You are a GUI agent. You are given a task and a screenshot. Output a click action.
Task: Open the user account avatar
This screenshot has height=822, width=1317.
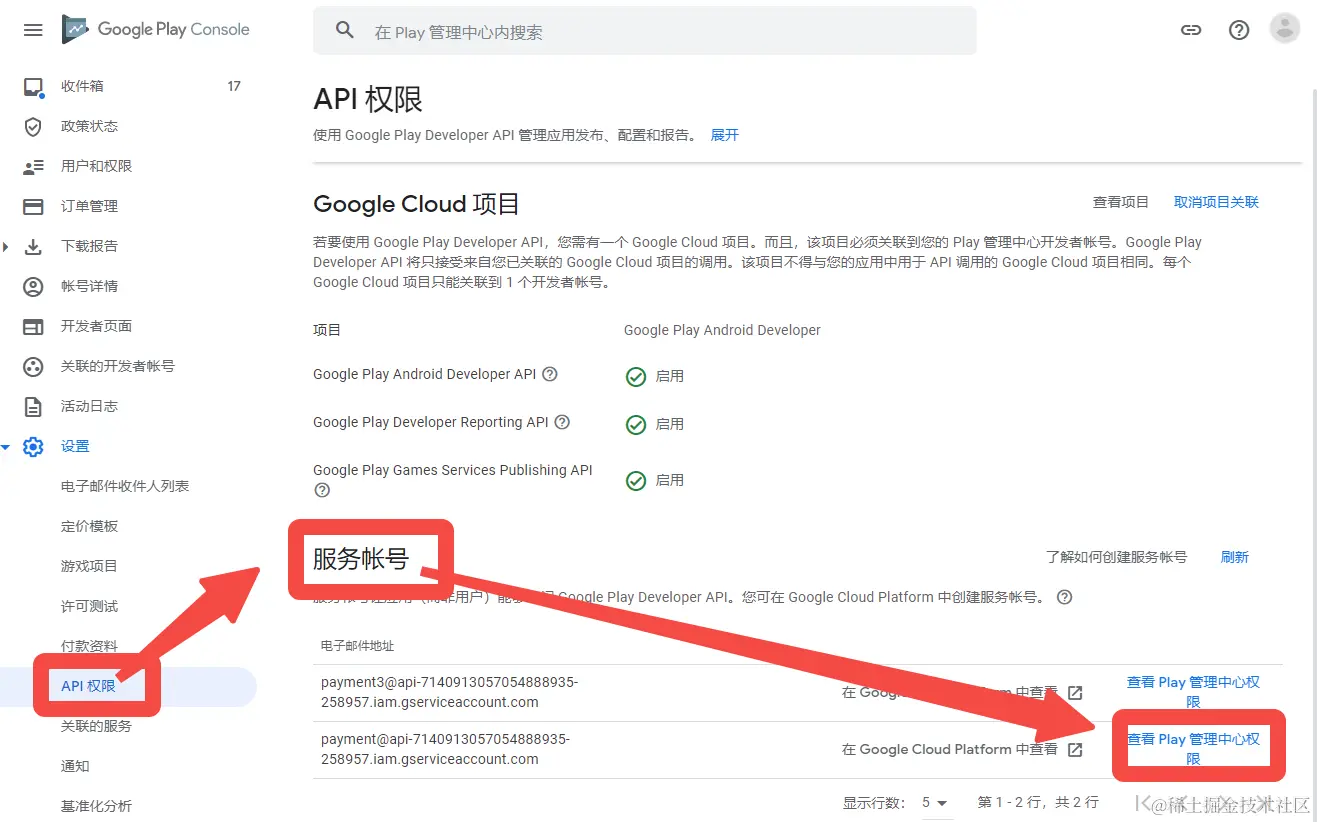tap(1284, 29)
